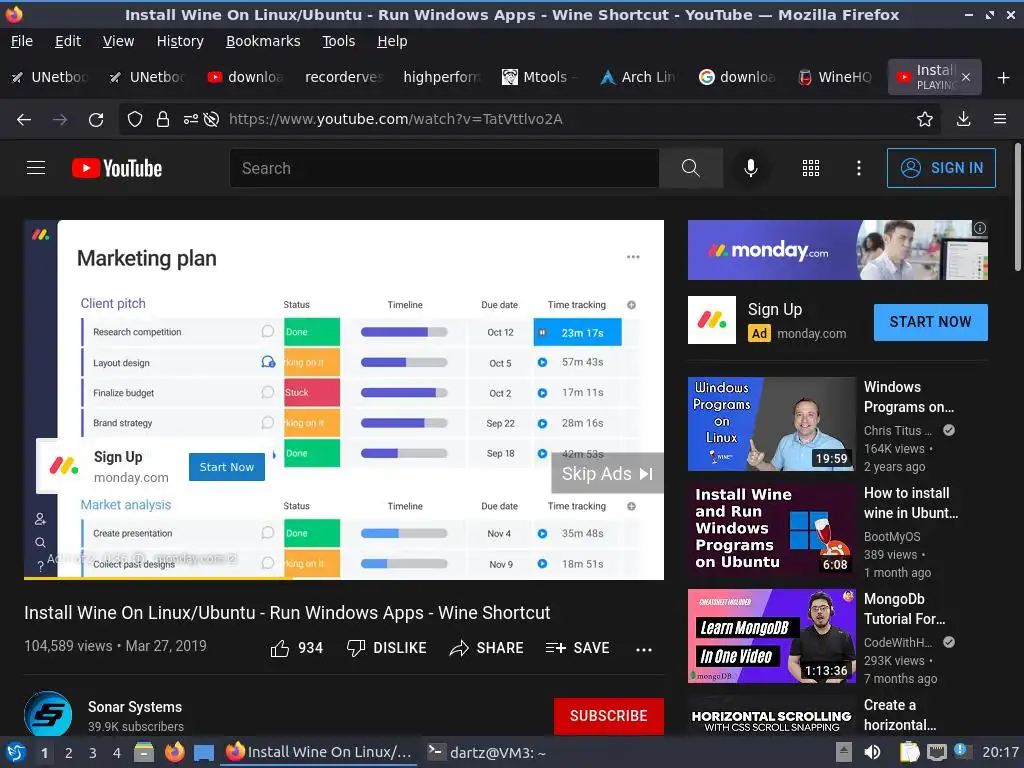This screenshot has width=1024, height=768.
Task: Reload the page in Firefox
Action: pos(96,120)
